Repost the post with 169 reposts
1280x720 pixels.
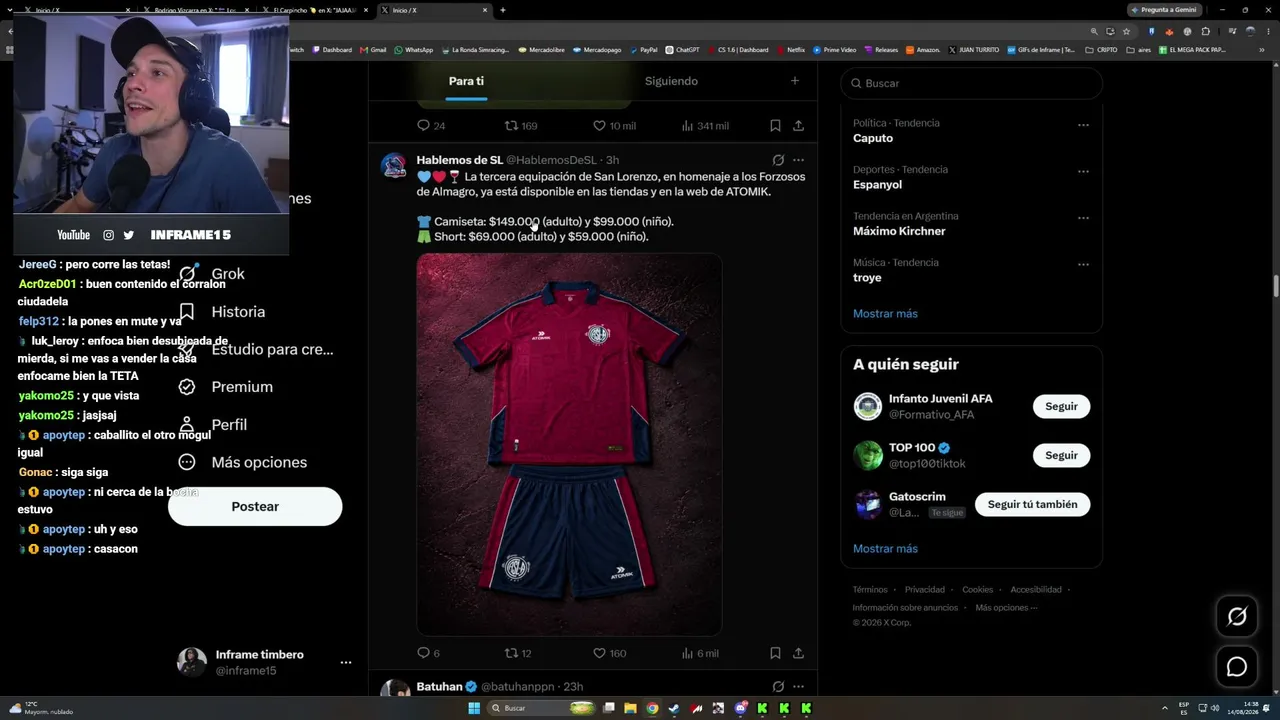click(x=521, y=126)
